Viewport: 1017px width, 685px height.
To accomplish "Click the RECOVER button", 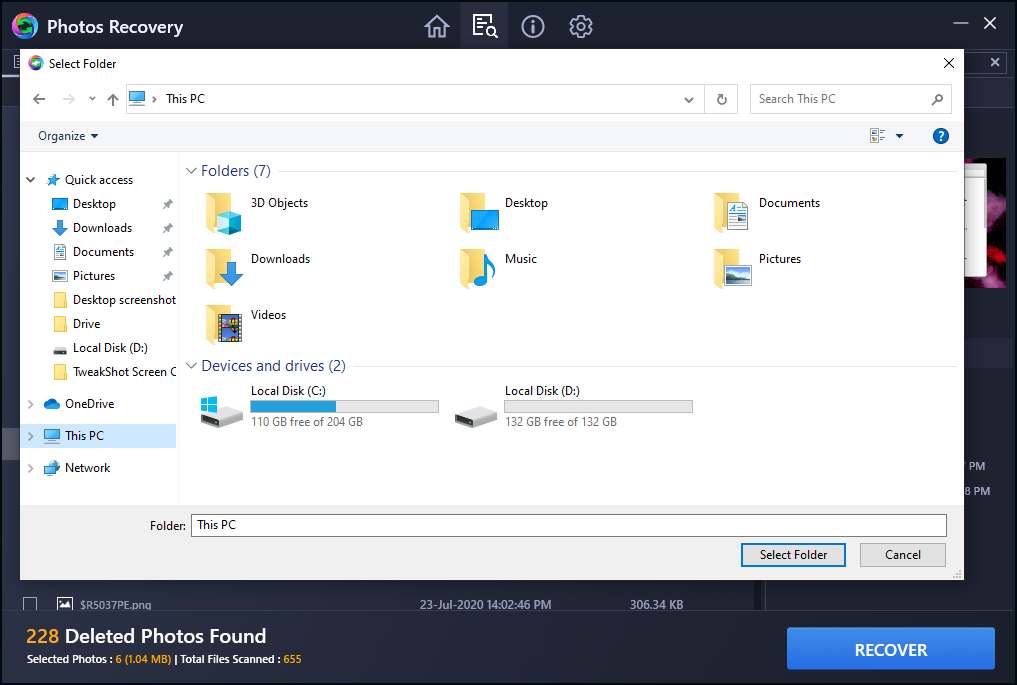I will click(x=891, y=649).
